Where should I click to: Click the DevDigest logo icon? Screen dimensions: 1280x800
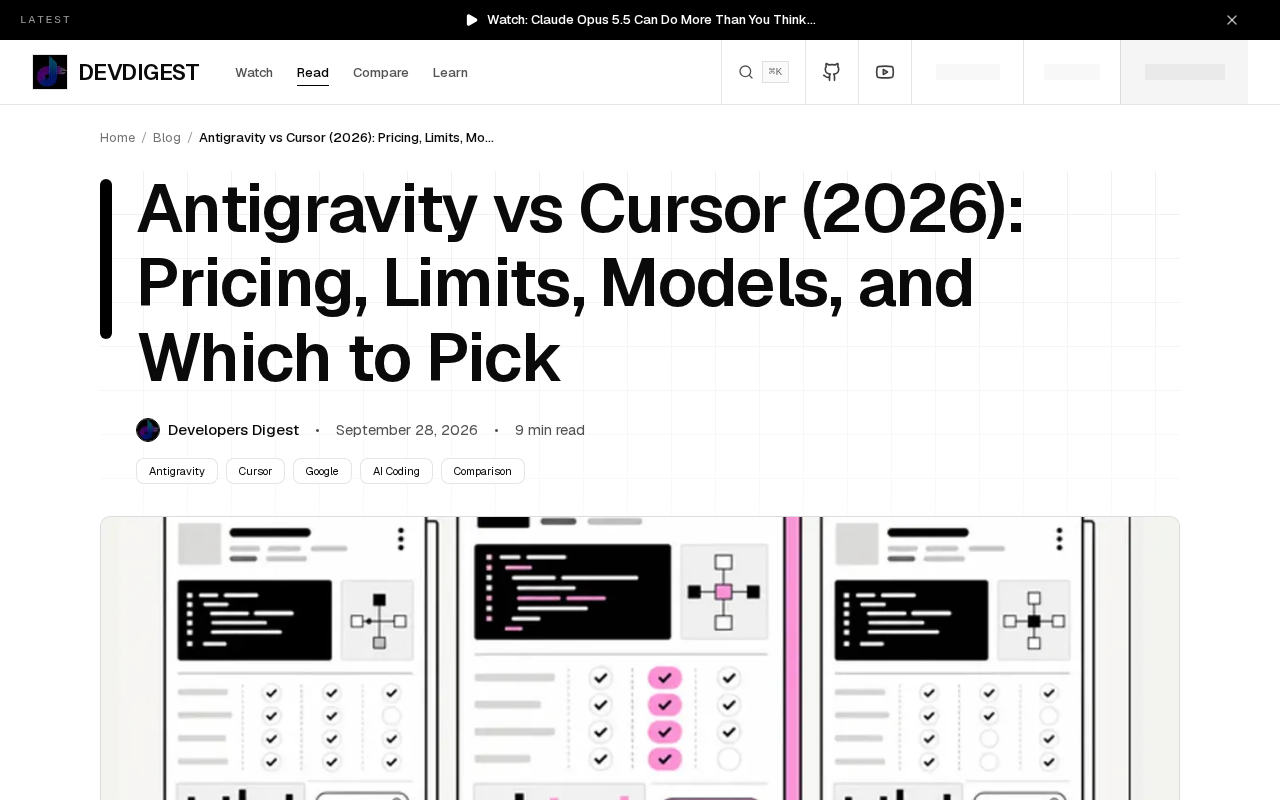(x=50, y=72)
